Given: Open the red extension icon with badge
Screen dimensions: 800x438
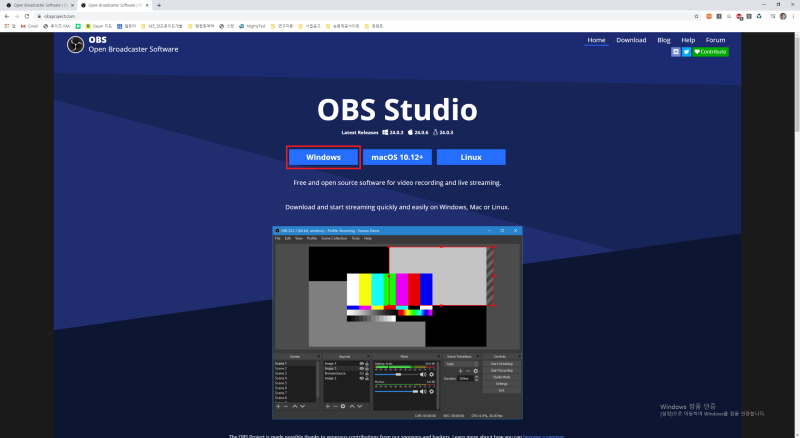Looking at the screenshot, I should tap(739, 17).
